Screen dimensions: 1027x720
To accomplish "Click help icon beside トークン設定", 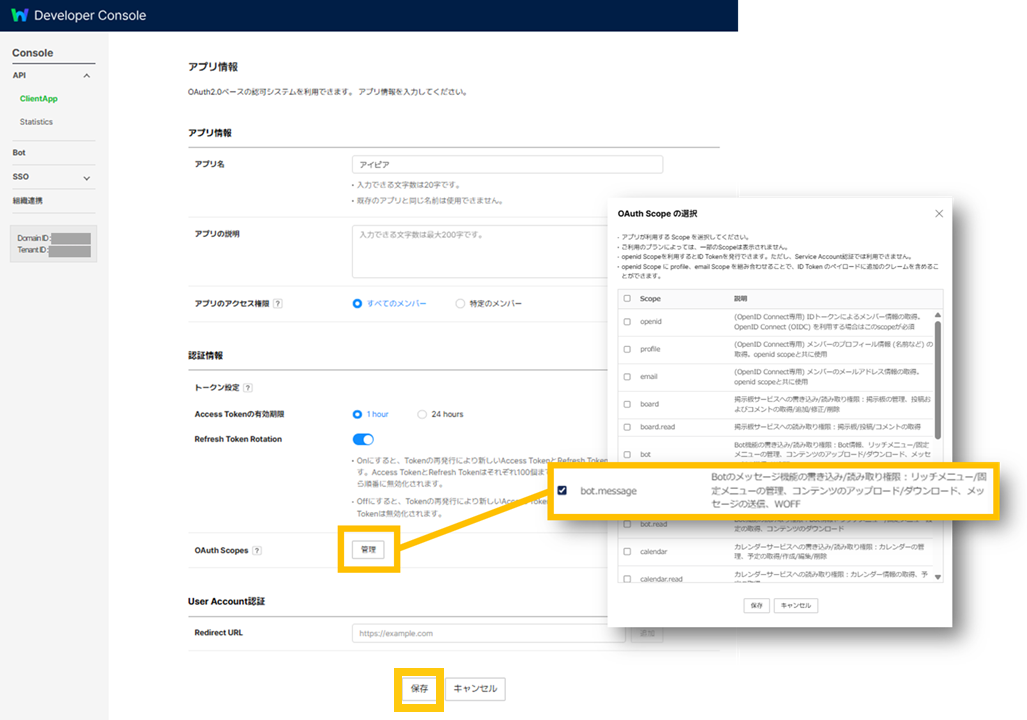I will click(247, 388).
